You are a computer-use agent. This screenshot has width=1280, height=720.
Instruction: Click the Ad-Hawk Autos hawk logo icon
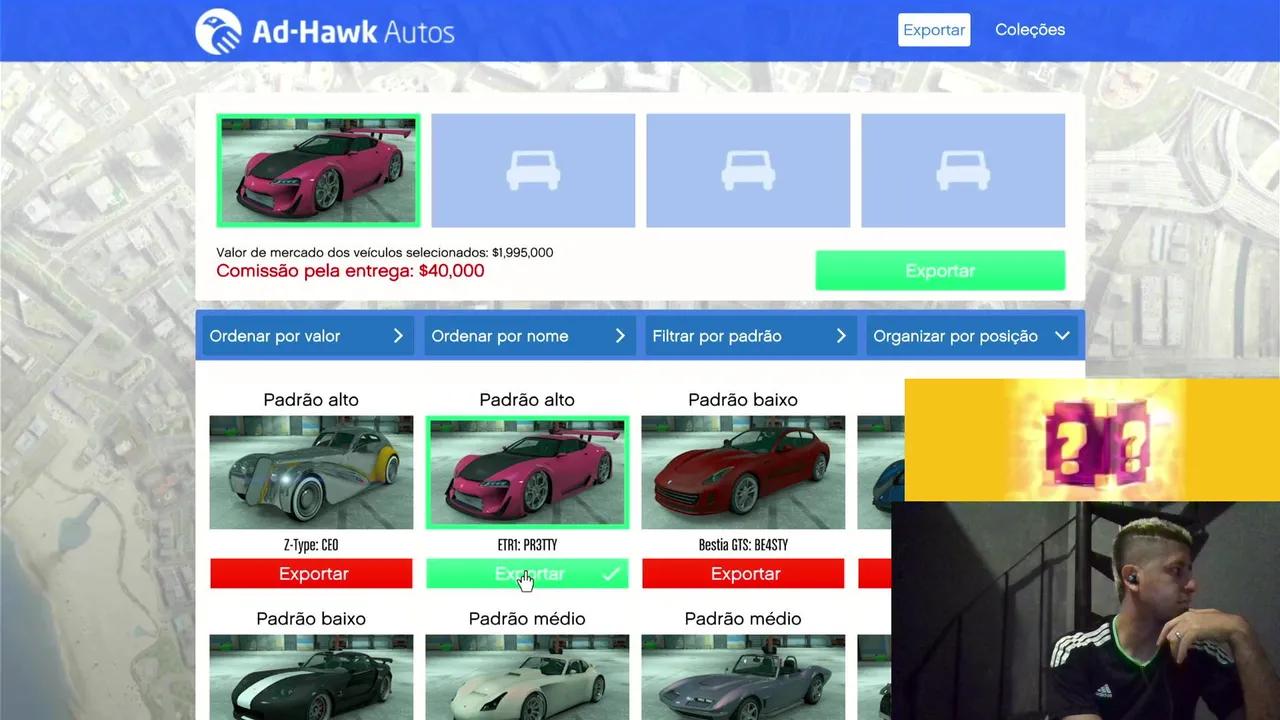coord(218,31)
